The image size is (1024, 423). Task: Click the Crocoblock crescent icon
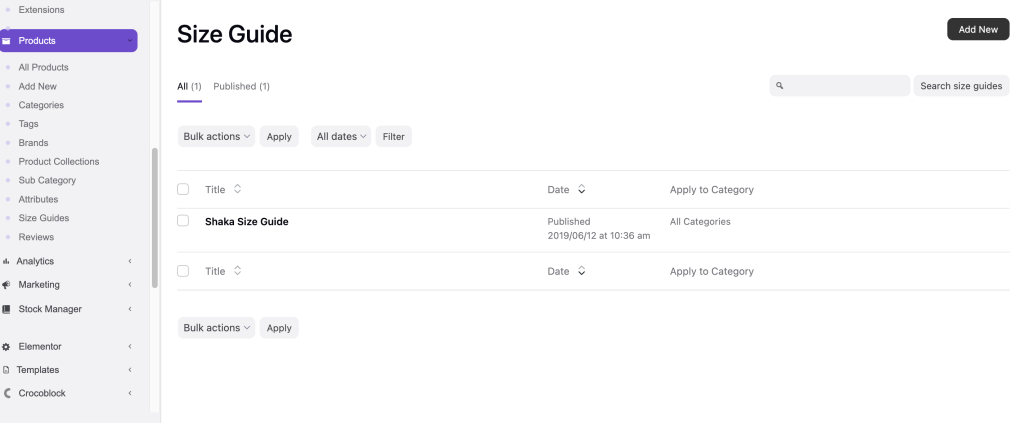point(7,394)
